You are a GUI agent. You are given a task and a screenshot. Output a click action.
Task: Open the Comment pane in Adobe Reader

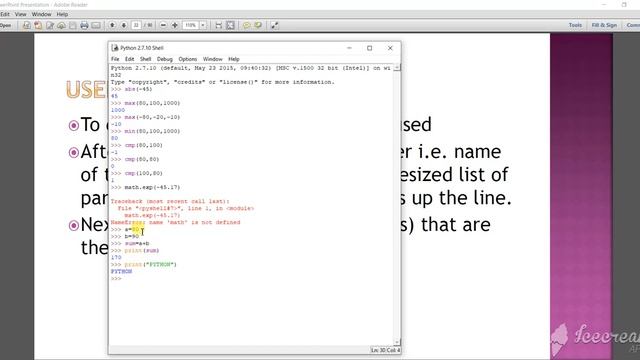633,25
